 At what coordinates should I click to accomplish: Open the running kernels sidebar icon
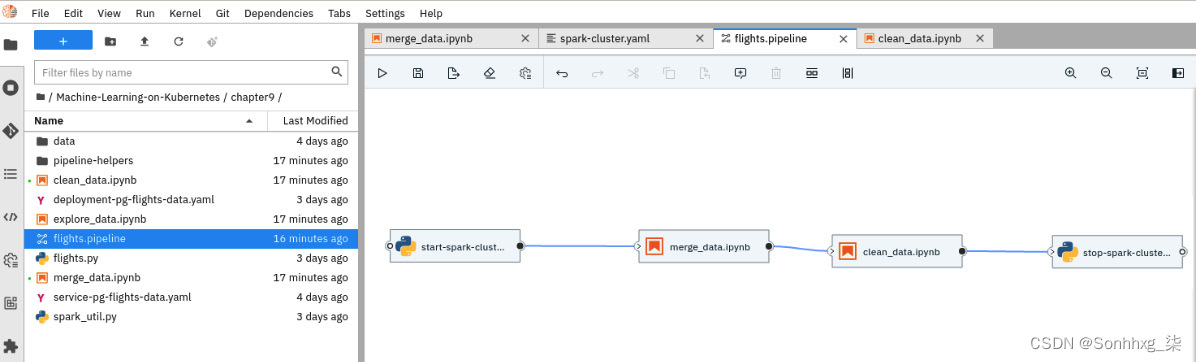(x=11, y=88)
